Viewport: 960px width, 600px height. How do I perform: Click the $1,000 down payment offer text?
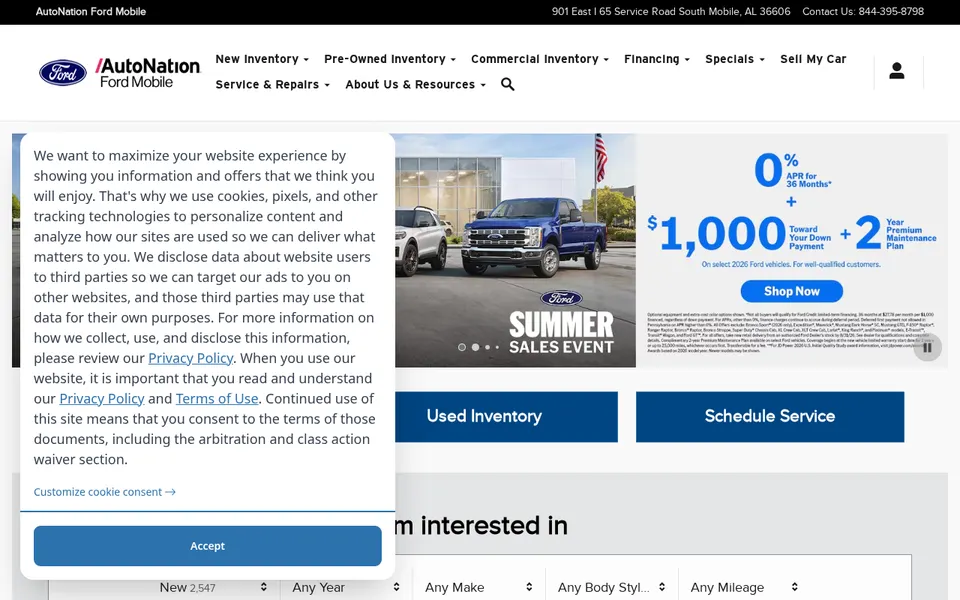tap(739, 234)
